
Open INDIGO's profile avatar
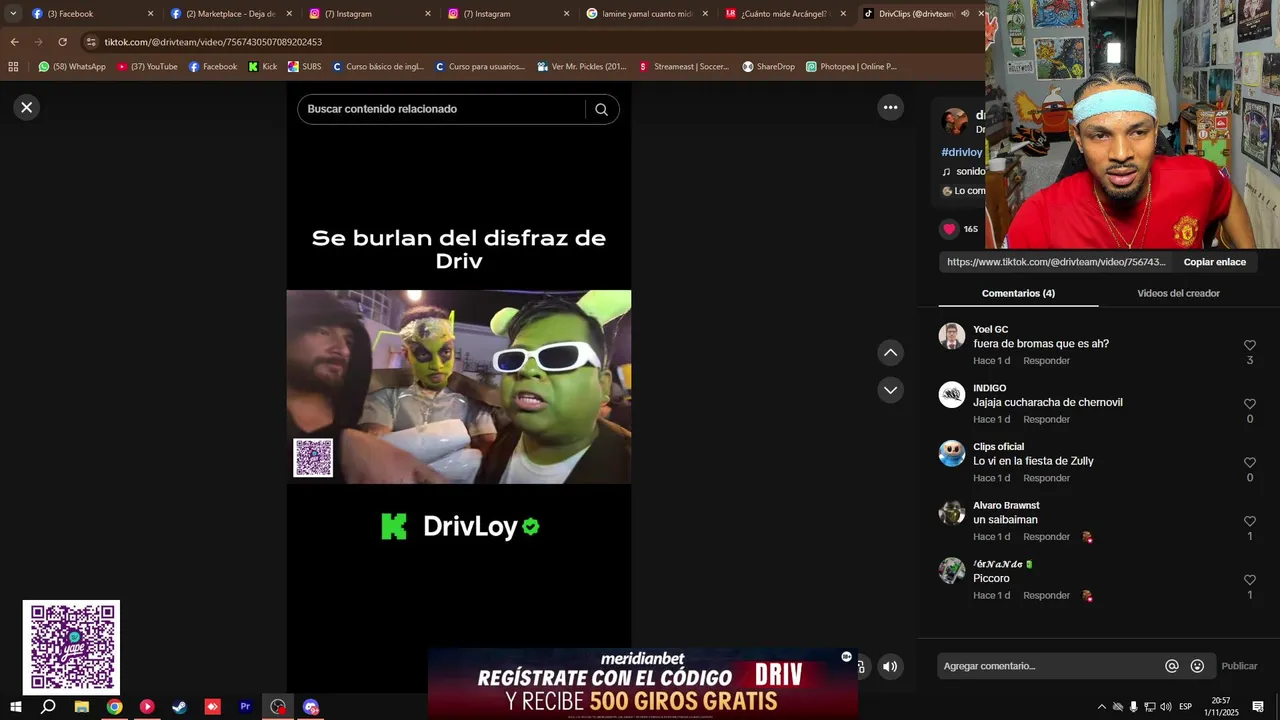coord(952,395)
